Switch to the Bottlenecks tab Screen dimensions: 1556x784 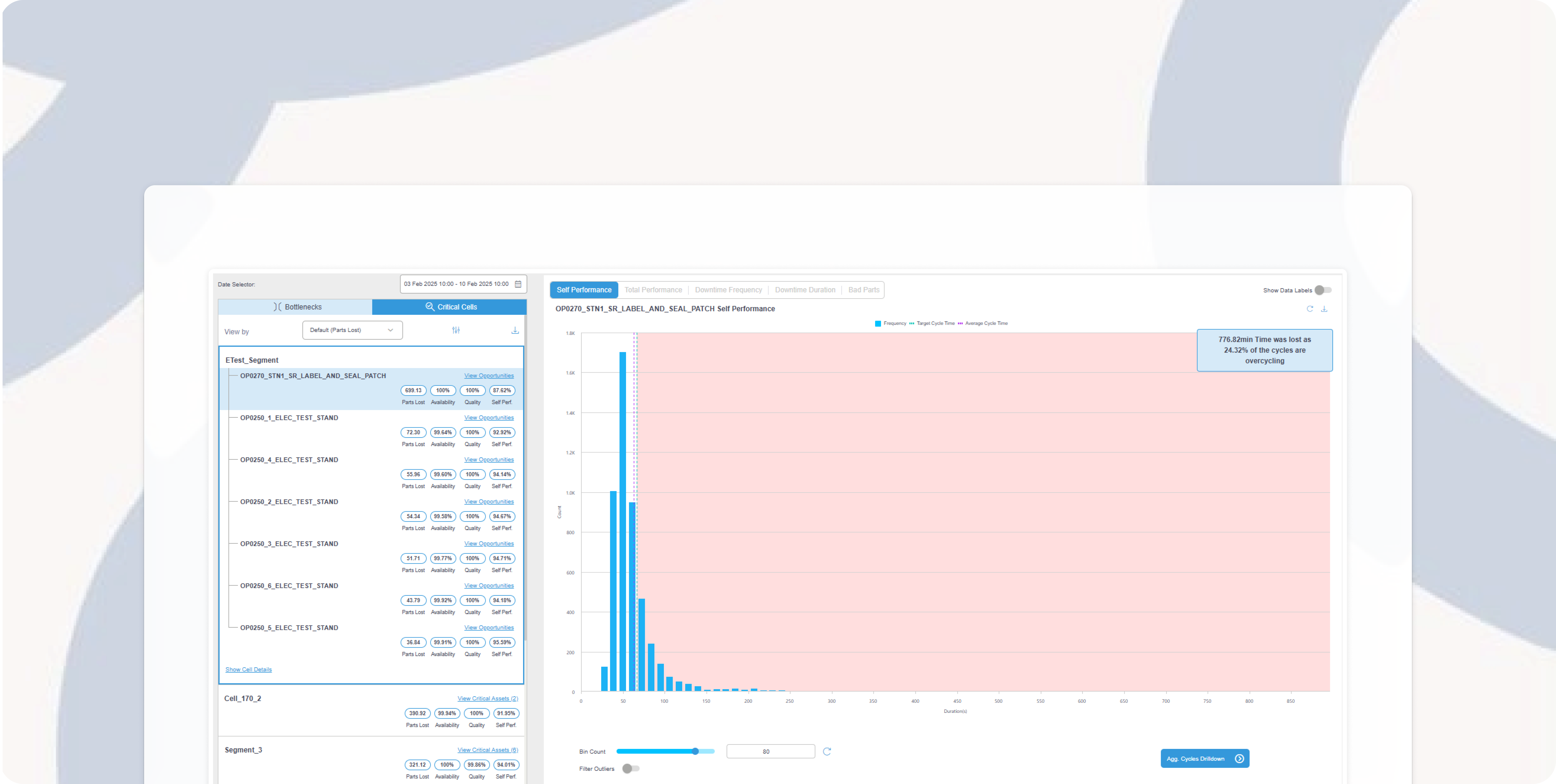click(x=295, y=307)
